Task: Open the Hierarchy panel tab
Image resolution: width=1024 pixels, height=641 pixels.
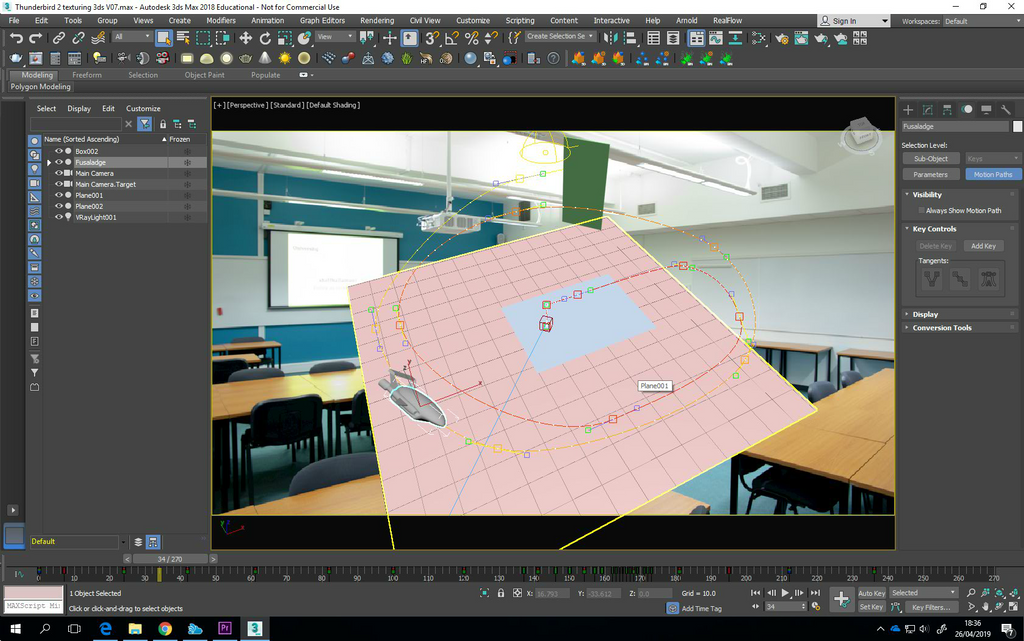Action: [x=947, y=110]
